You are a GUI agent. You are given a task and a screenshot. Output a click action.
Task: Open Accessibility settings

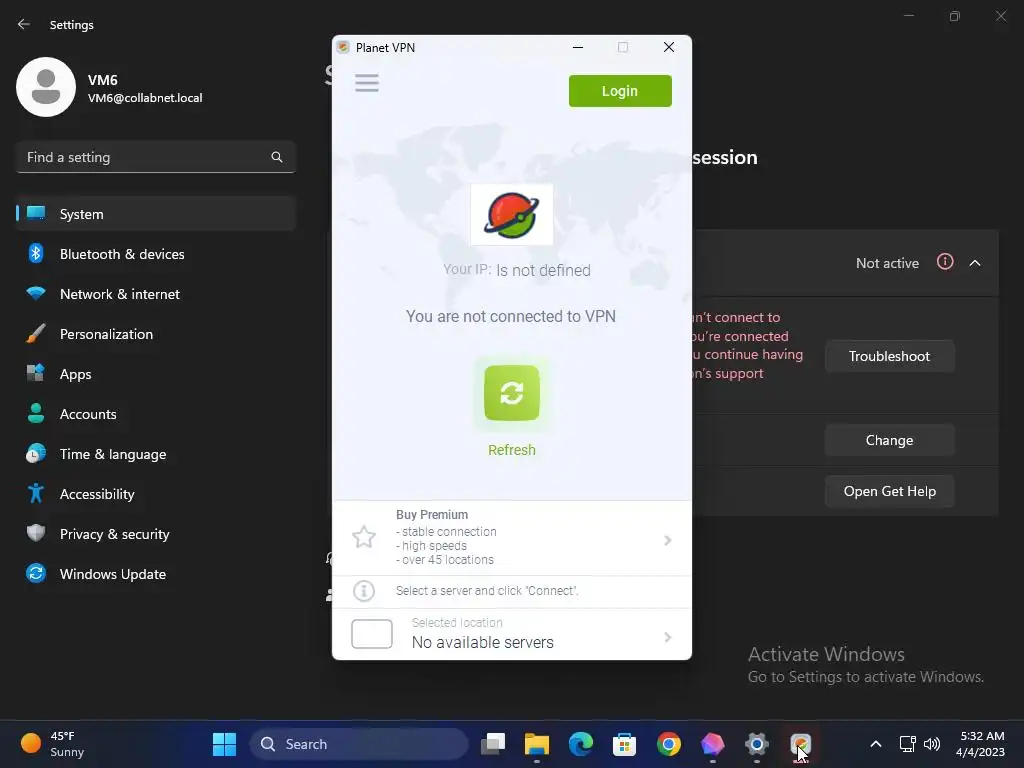[x=155, y=494]
